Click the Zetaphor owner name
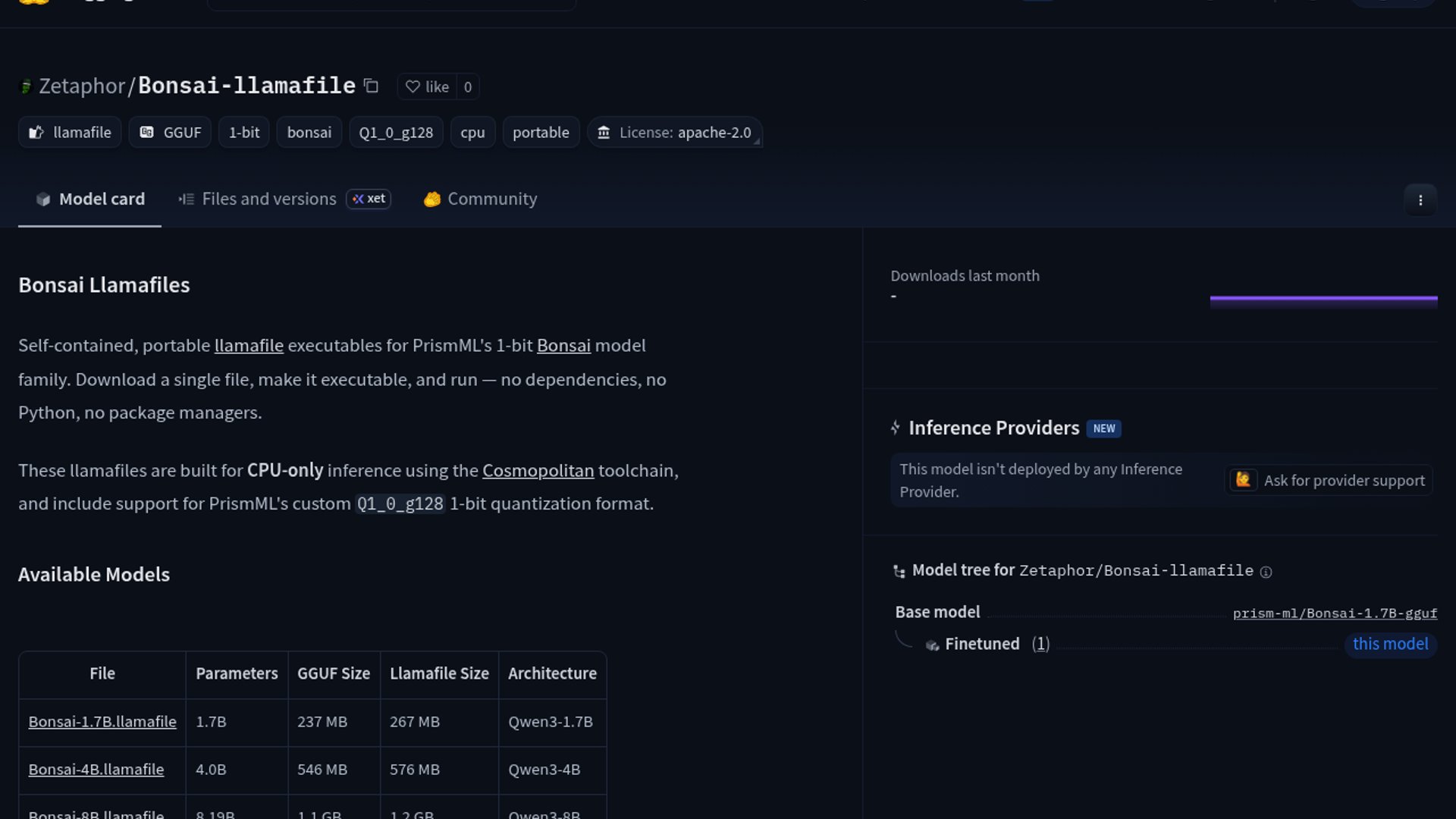Image resolution: width=1456 pixels, height=819 pixels. click(x=82, y=86)
